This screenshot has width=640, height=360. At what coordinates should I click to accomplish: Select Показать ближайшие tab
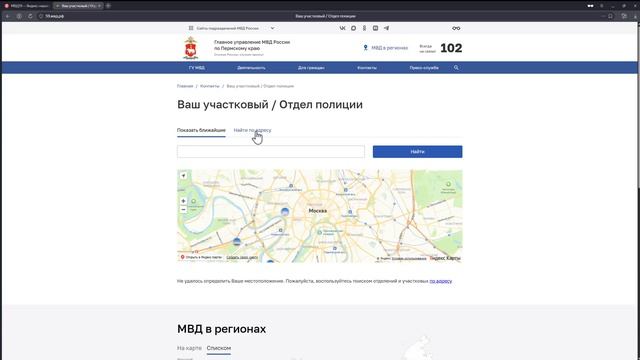coord(201,130)
